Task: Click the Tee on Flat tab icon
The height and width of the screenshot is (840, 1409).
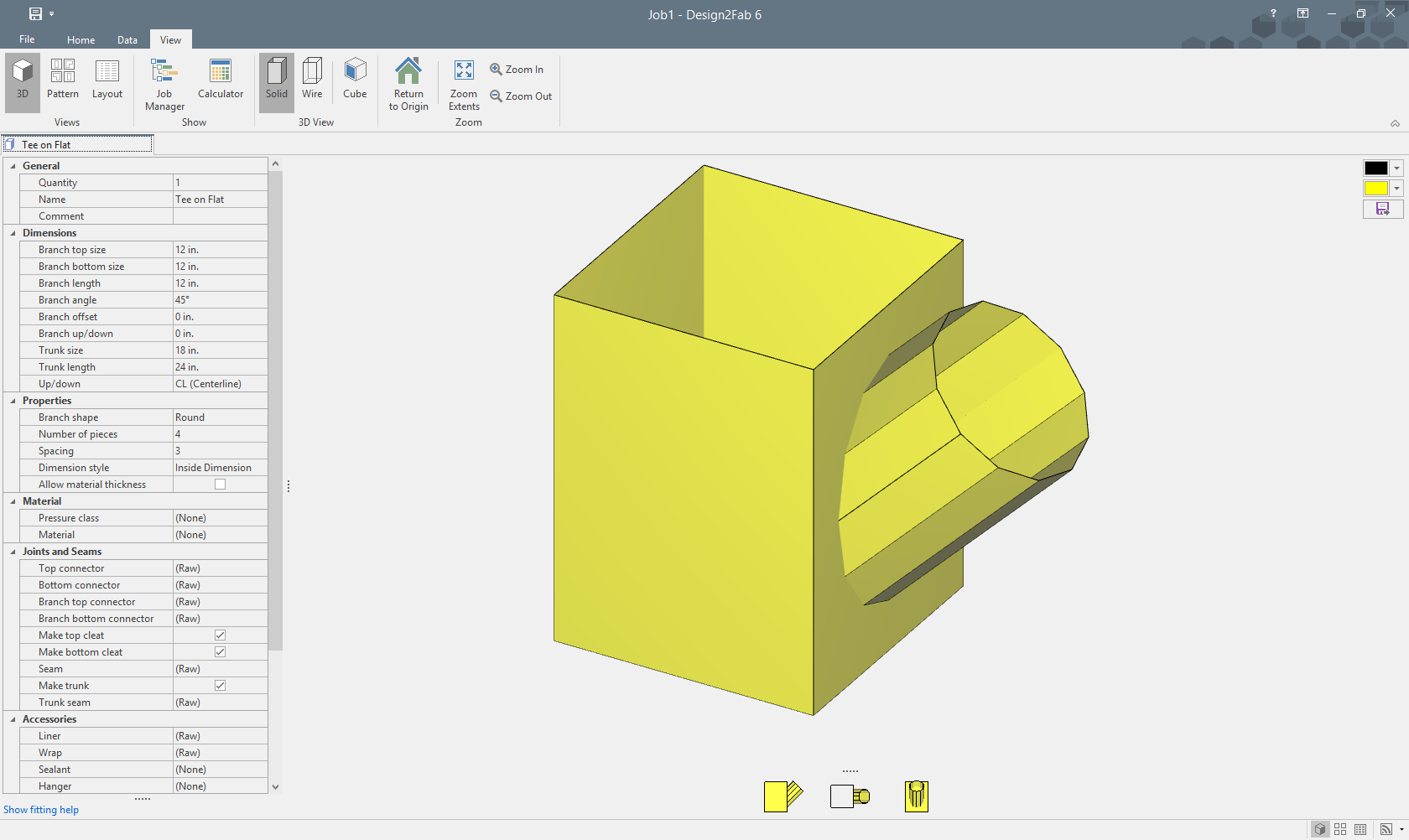Action: pyautogui.click(x=10, y=144)
